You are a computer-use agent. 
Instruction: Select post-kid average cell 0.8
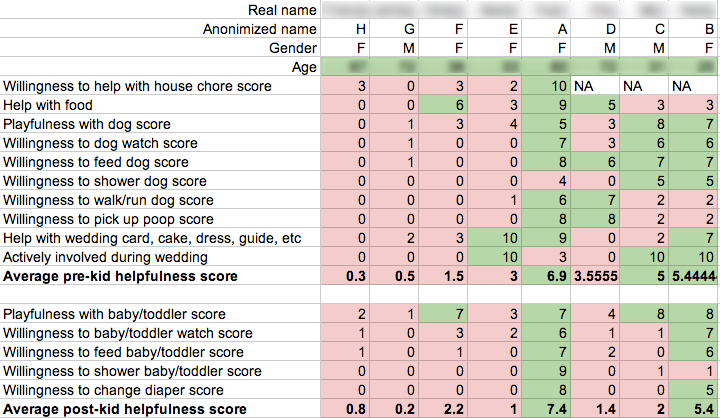[x=345, y=409]
